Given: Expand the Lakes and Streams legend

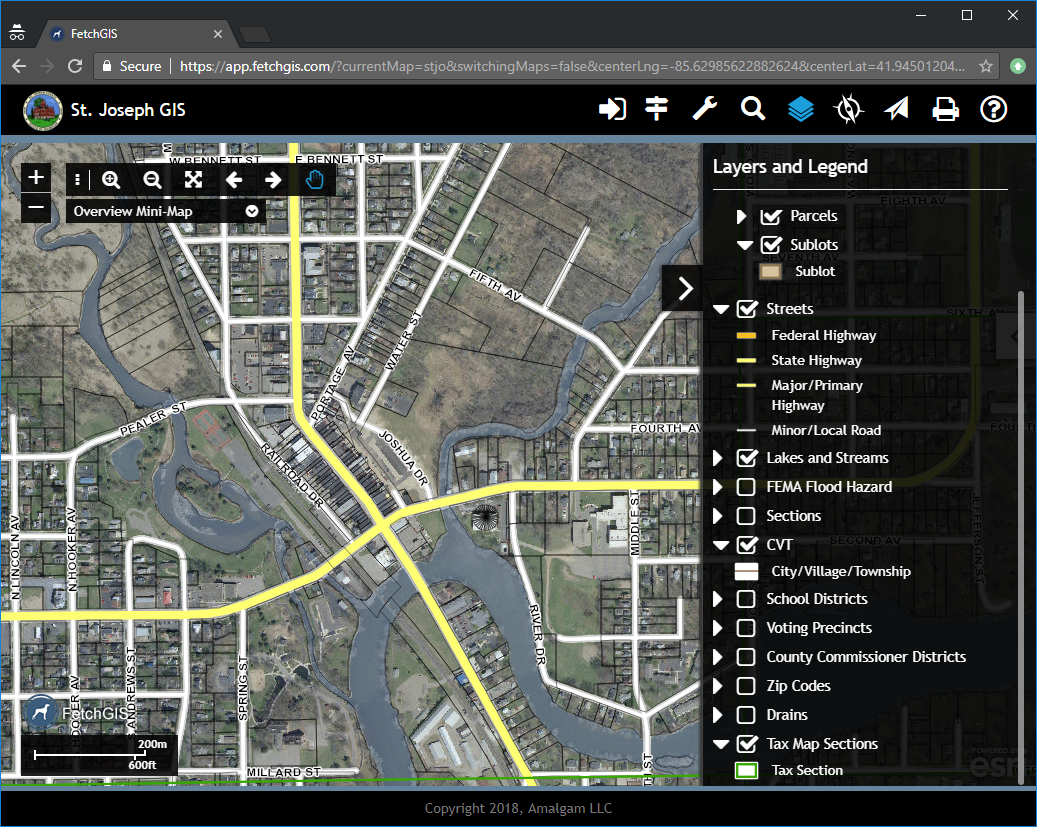Looking at the screenshot, I should (x=720, y=458).
